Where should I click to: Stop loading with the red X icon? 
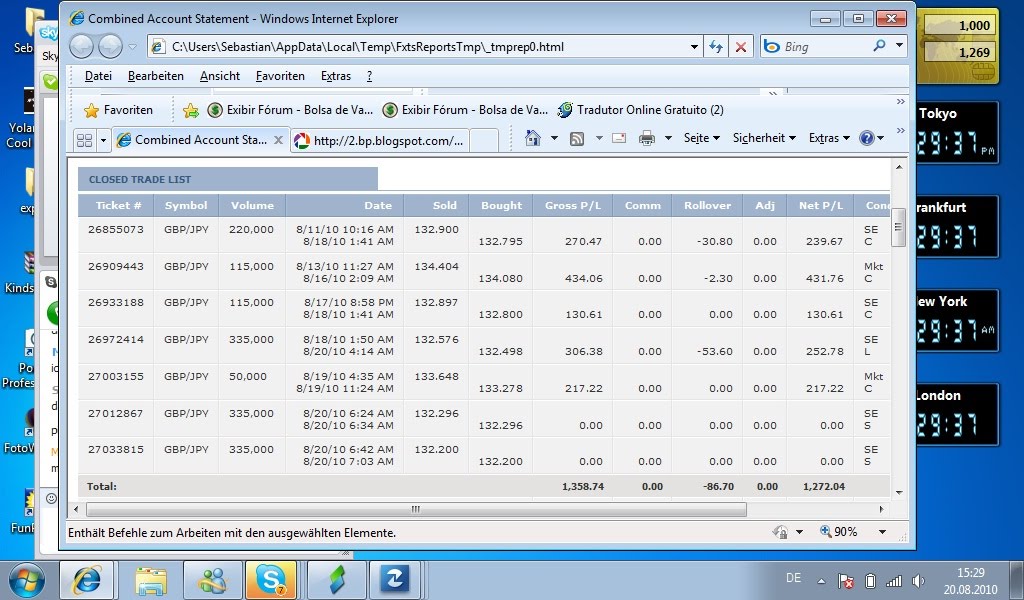pyautogui.click(x=741, y=47)
